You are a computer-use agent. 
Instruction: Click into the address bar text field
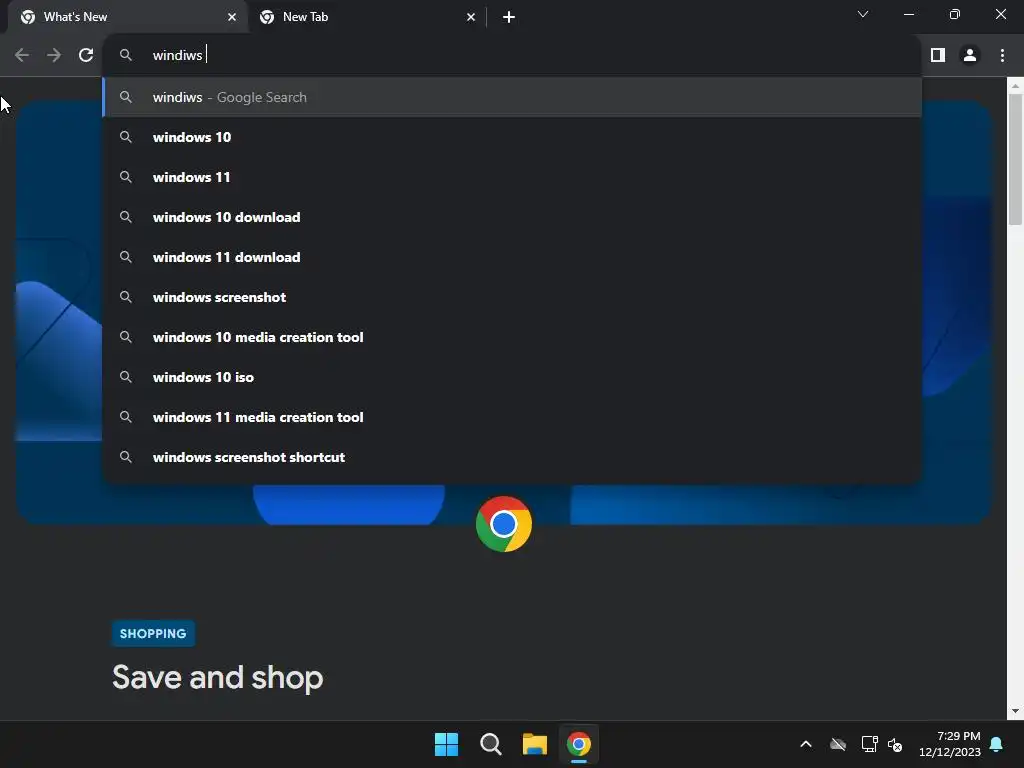(512, 55)
